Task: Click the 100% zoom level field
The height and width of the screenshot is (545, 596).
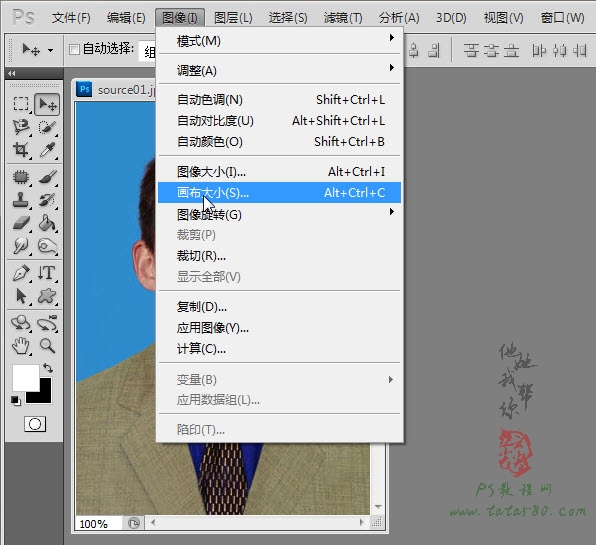Action: click(x=98, y=524)
